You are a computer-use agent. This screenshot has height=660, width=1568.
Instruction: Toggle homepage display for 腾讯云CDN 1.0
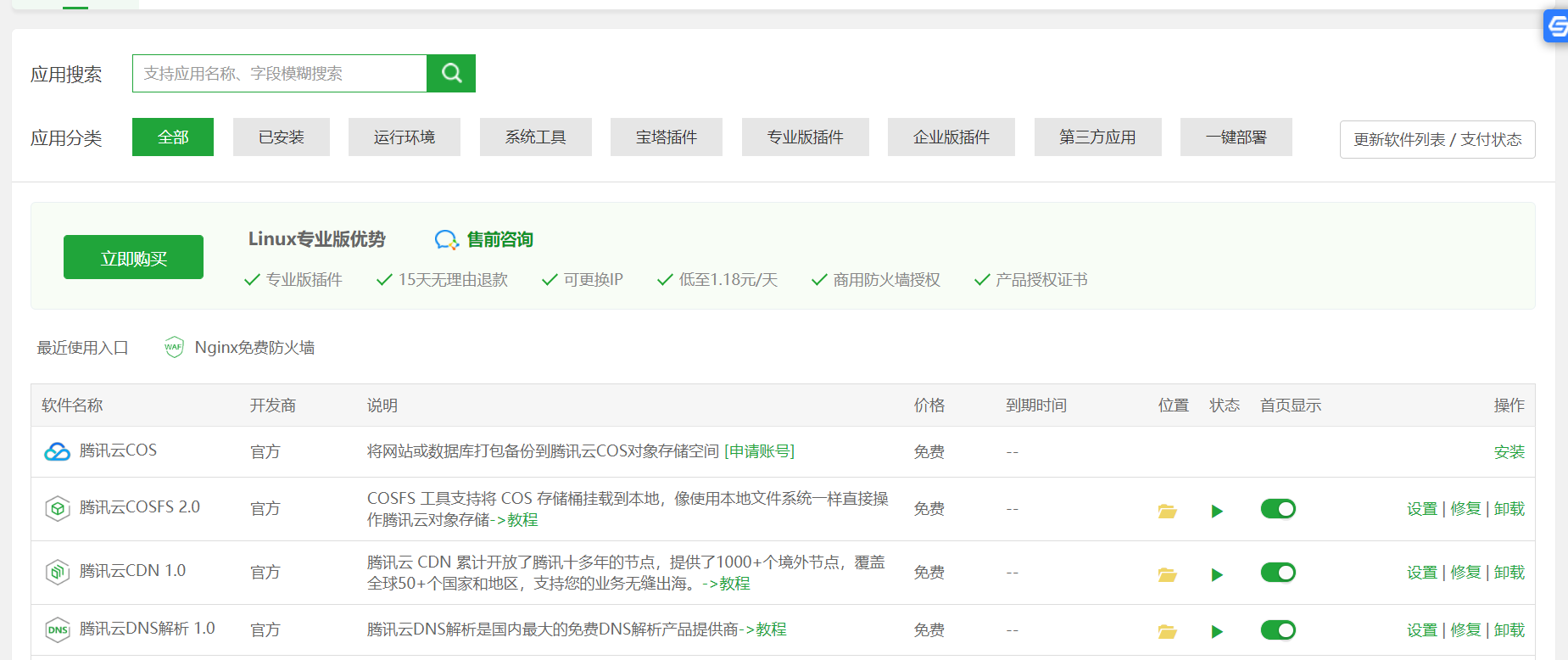1278,573
